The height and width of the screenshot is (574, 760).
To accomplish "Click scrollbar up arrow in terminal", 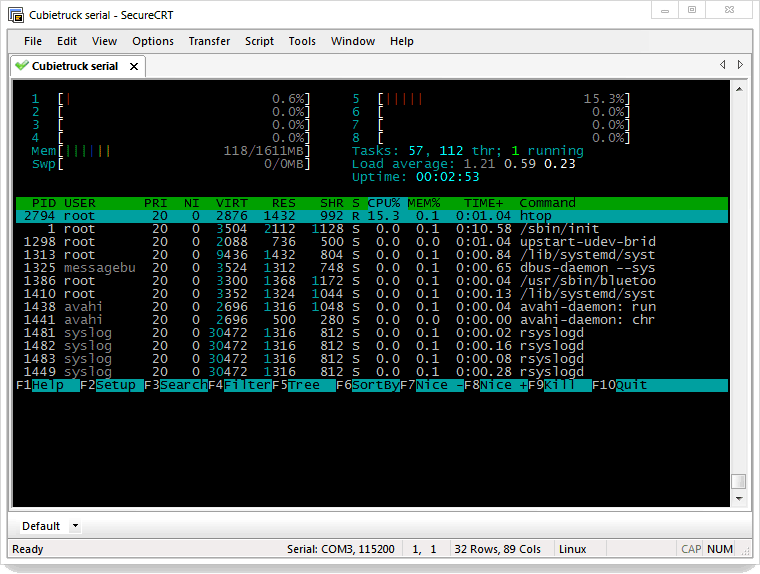I will click(739, 89).
